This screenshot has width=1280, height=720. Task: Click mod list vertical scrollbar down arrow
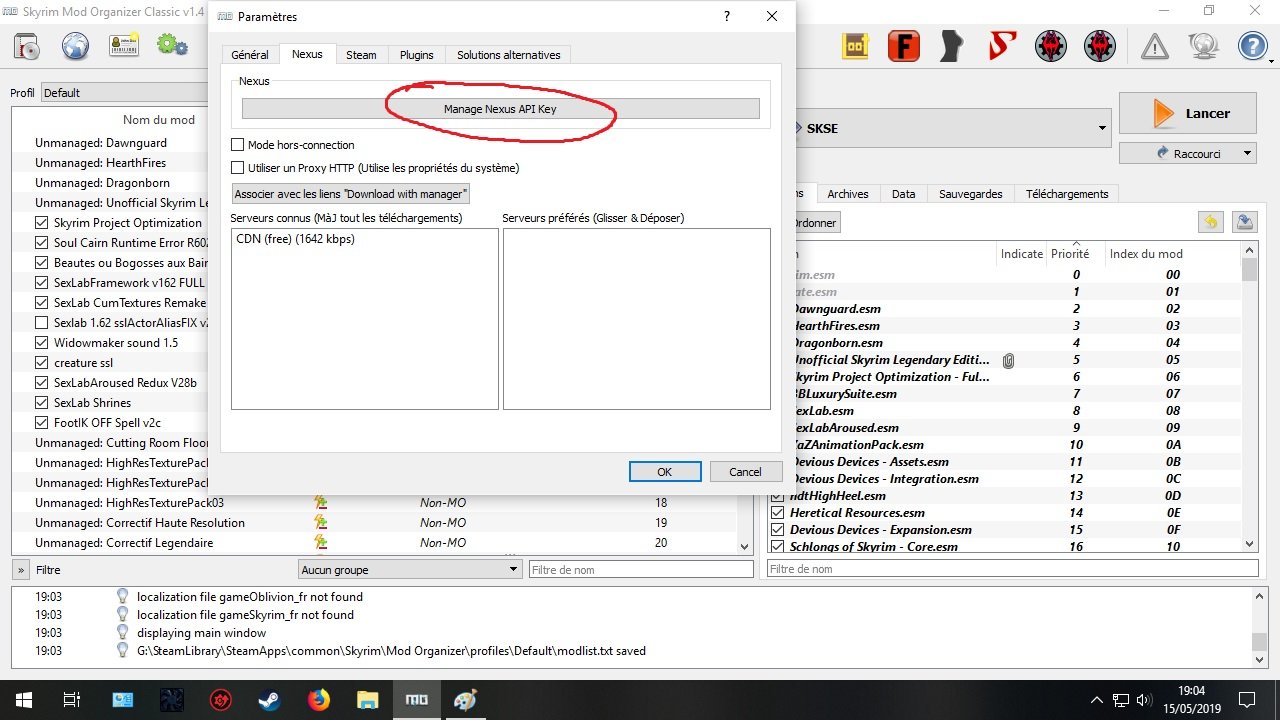coord(744,547)
